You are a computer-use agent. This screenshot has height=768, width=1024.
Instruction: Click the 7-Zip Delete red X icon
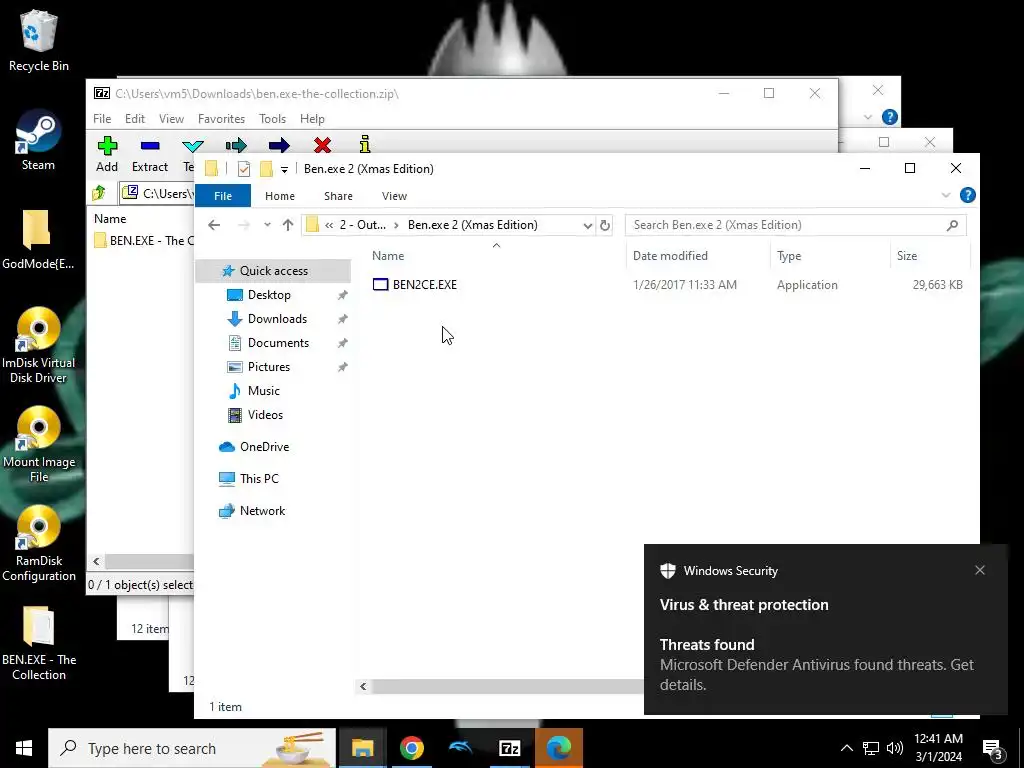point(322,145)
